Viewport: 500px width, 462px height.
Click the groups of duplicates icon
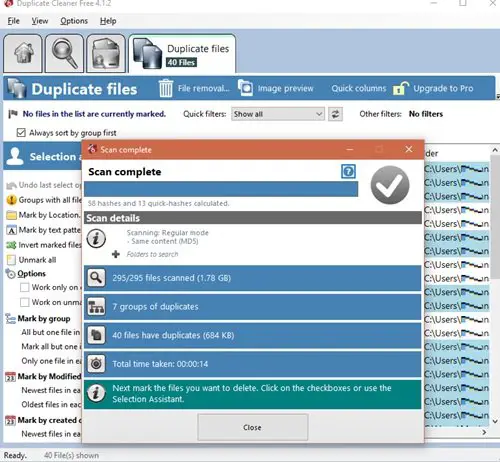(x=96, y=306)
